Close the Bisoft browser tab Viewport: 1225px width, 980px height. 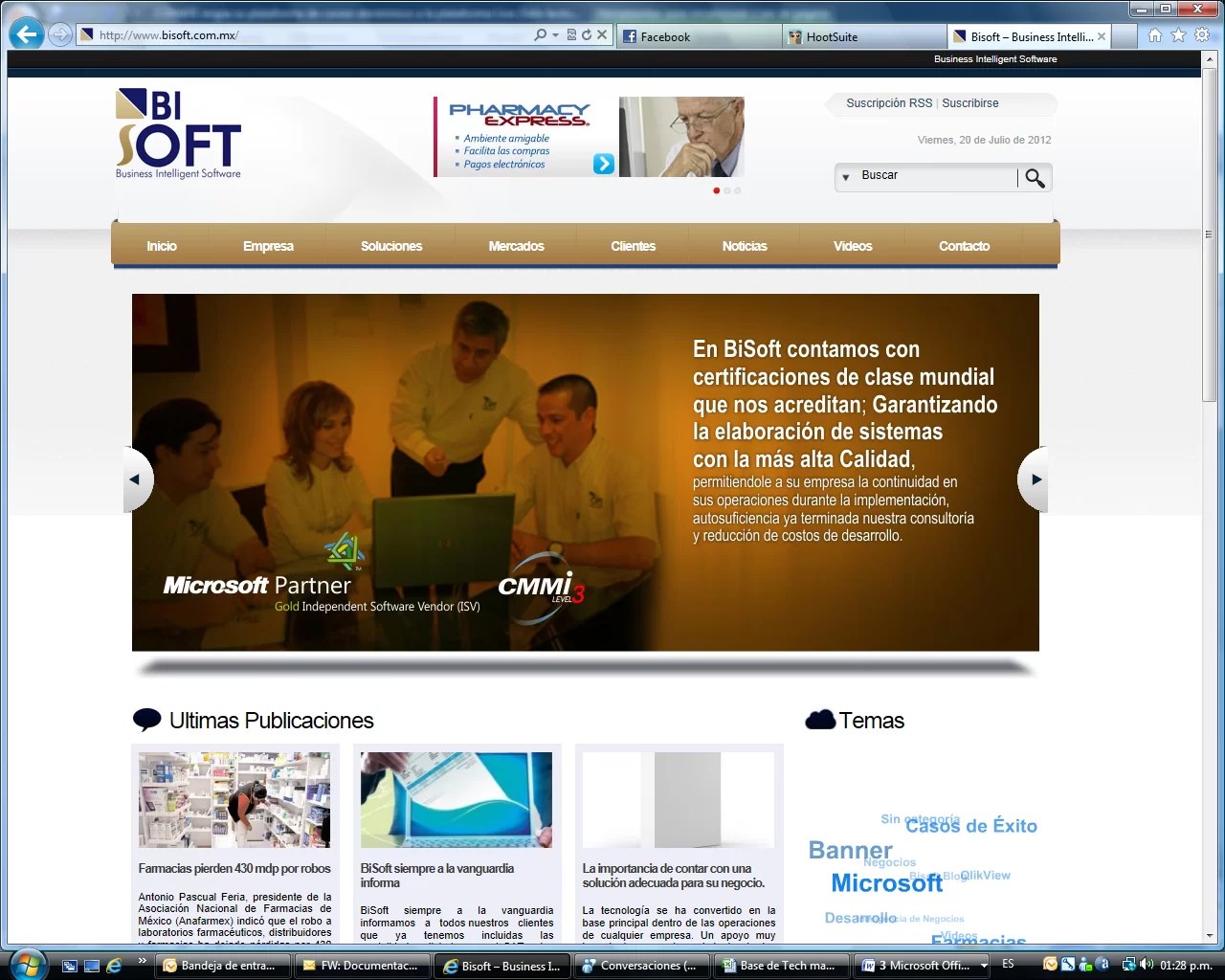click(1102, 36)
